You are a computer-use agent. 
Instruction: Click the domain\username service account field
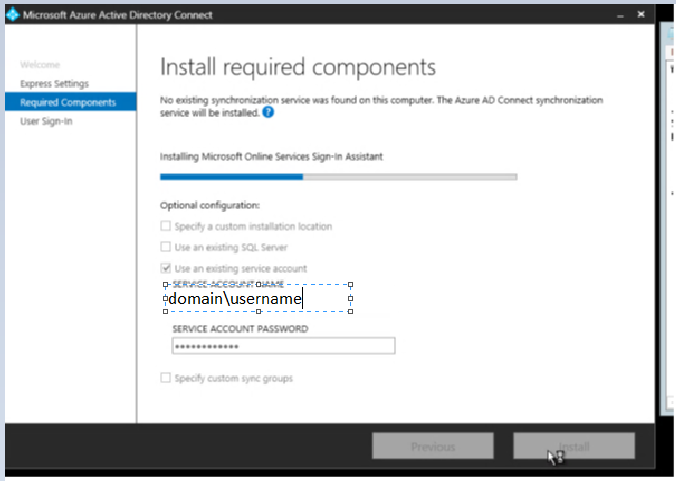point(258,298)
